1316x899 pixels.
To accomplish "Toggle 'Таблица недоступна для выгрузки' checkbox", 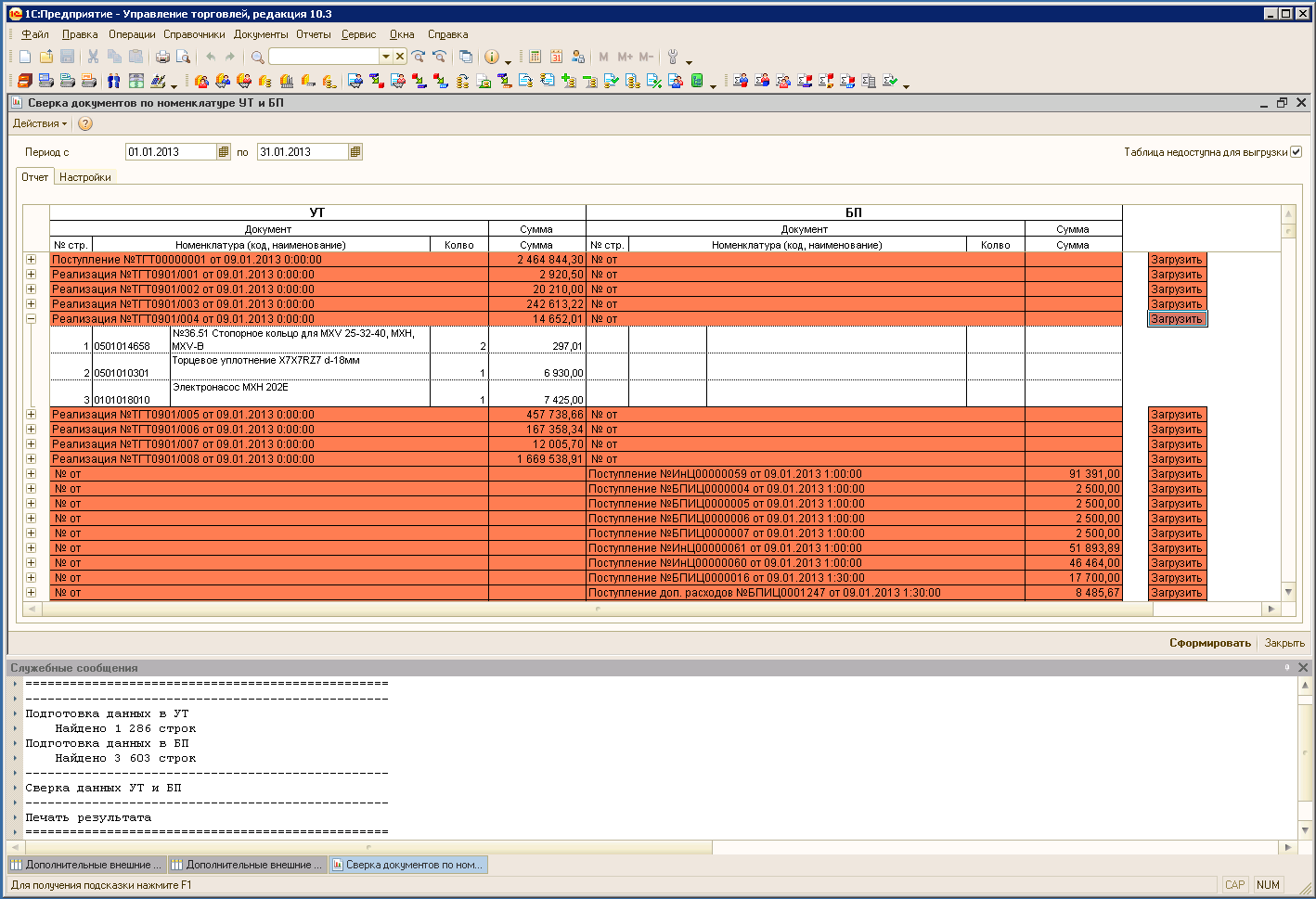I will [x=1297, y=152].
